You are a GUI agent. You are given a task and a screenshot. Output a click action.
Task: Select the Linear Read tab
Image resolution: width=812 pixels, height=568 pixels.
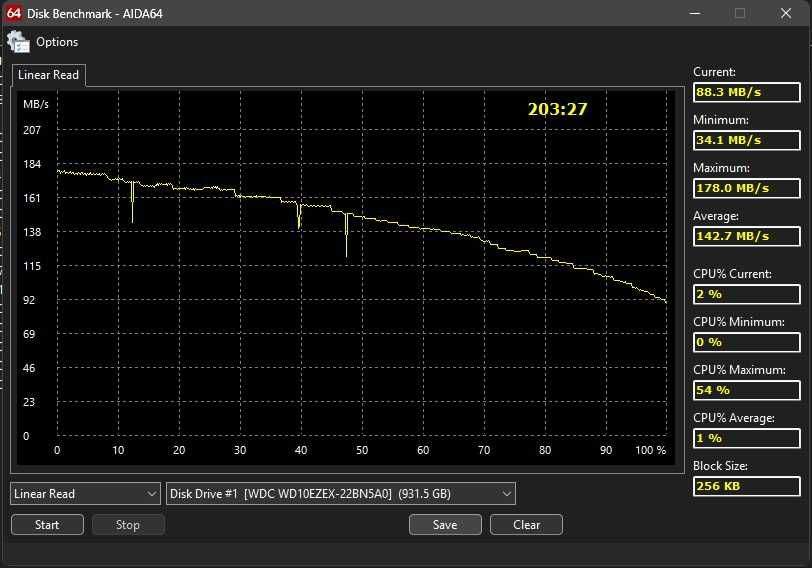tap(49, 75)
